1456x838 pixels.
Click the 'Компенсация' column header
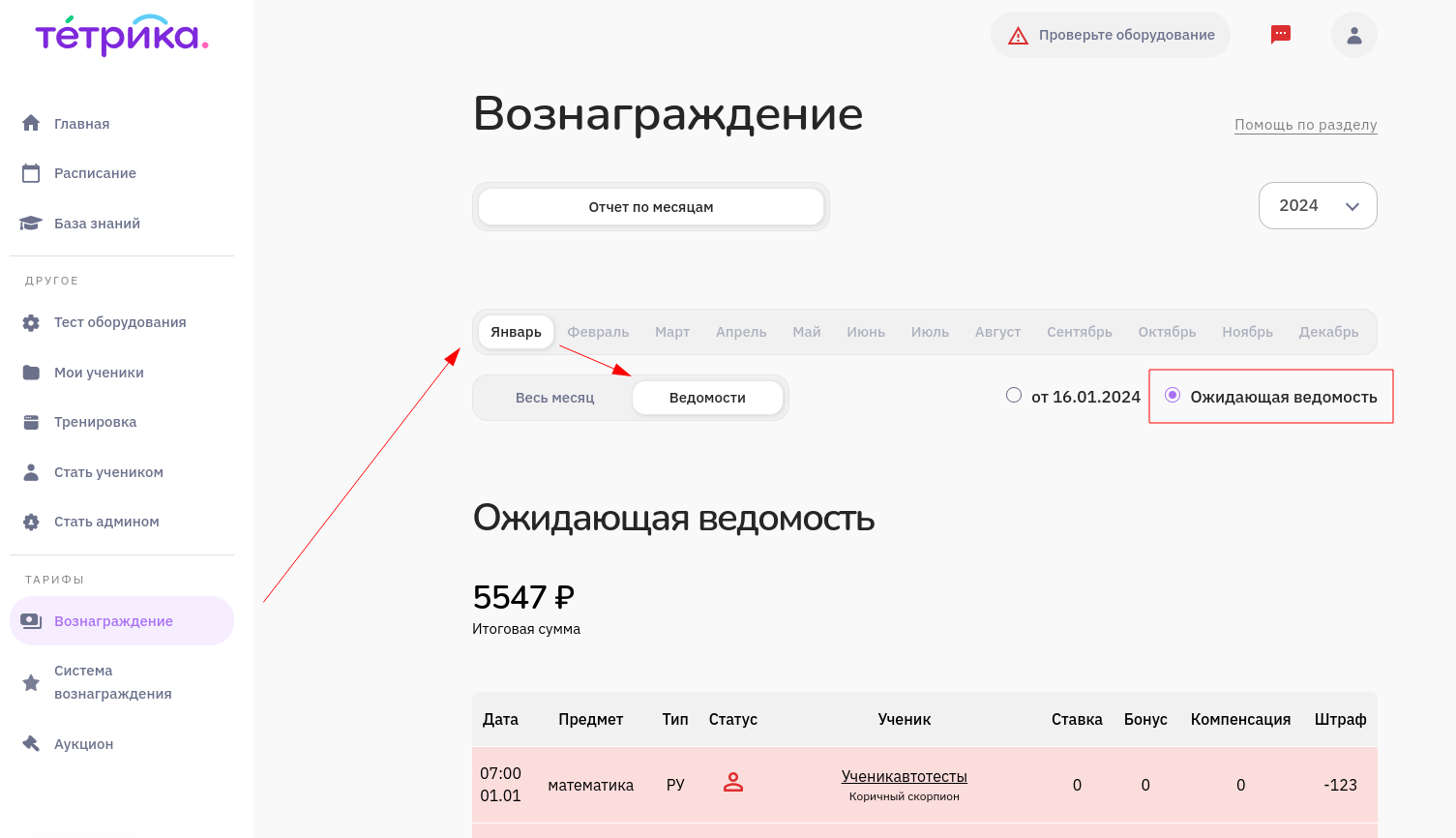1240,719
